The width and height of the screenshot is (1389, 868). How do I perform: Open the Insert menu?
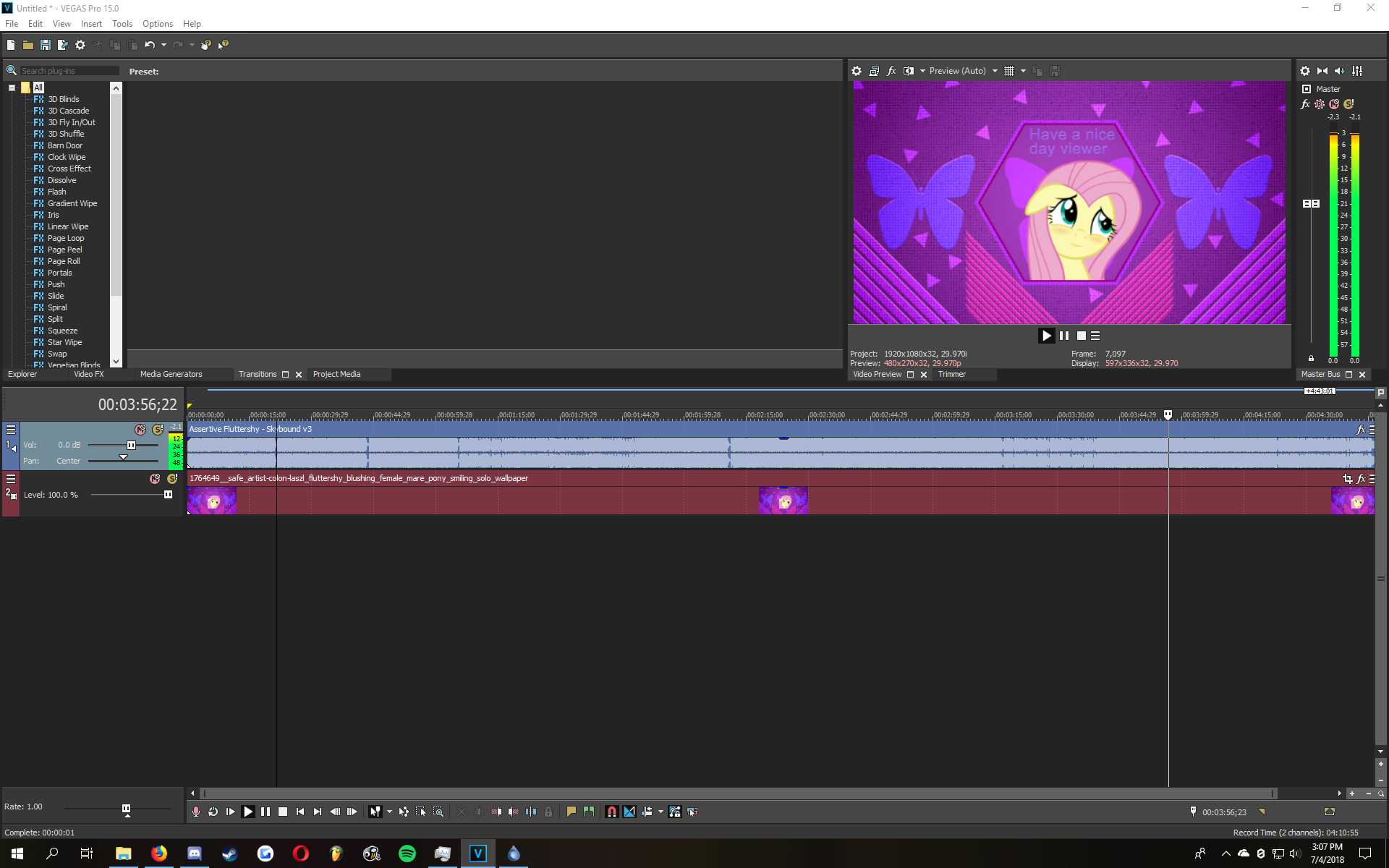point(91,24)
